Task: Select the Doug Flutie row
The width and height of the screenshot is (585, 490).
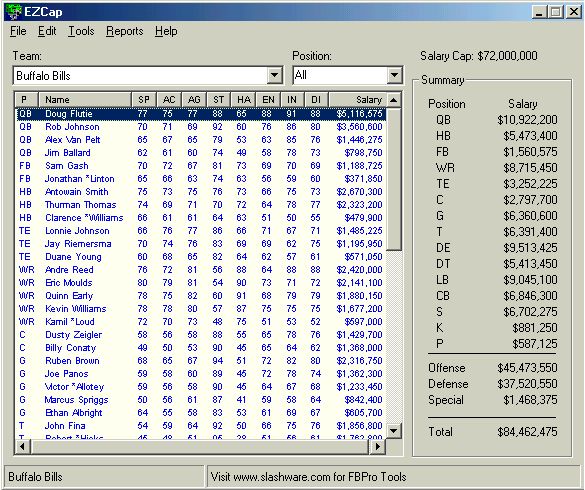Action: (201, 113)
